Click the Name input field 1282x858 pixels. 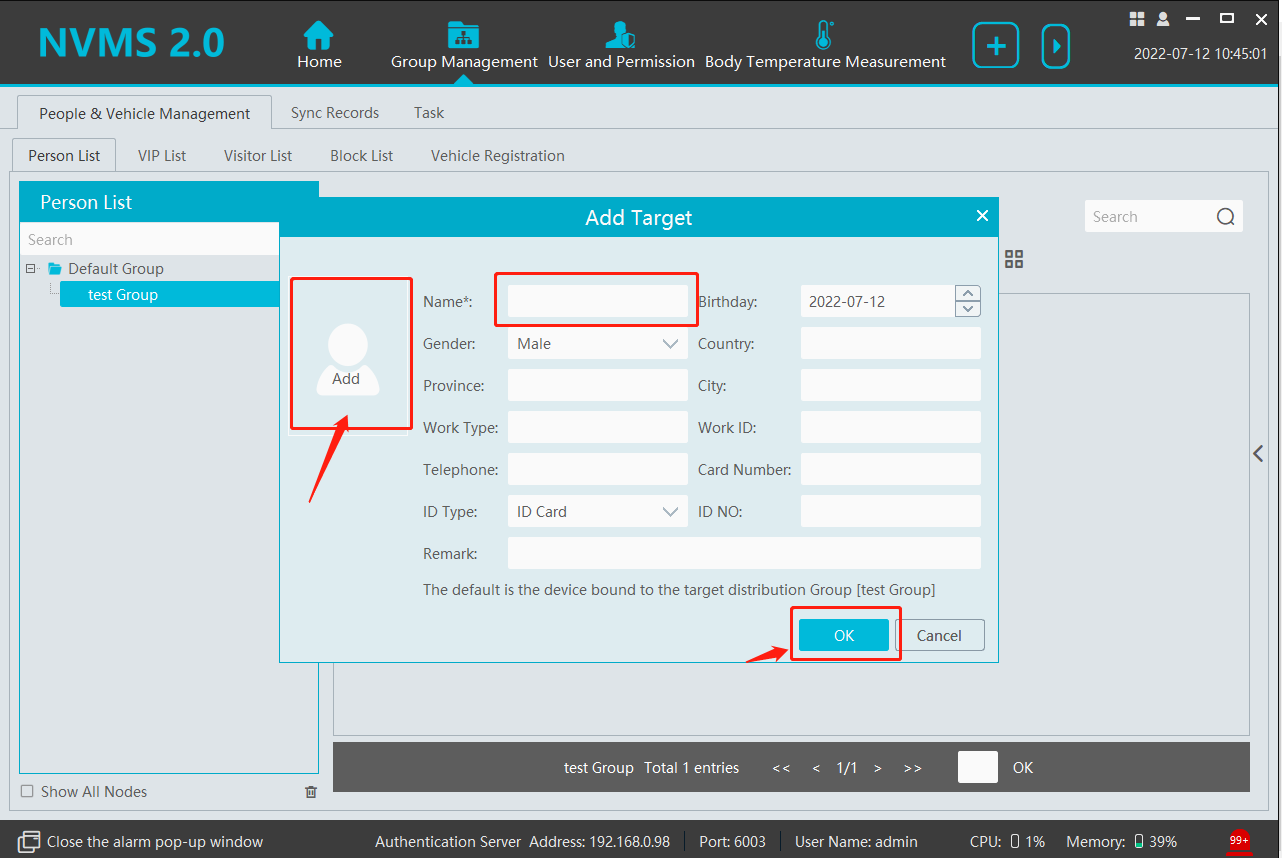click(x=598, y=301)
